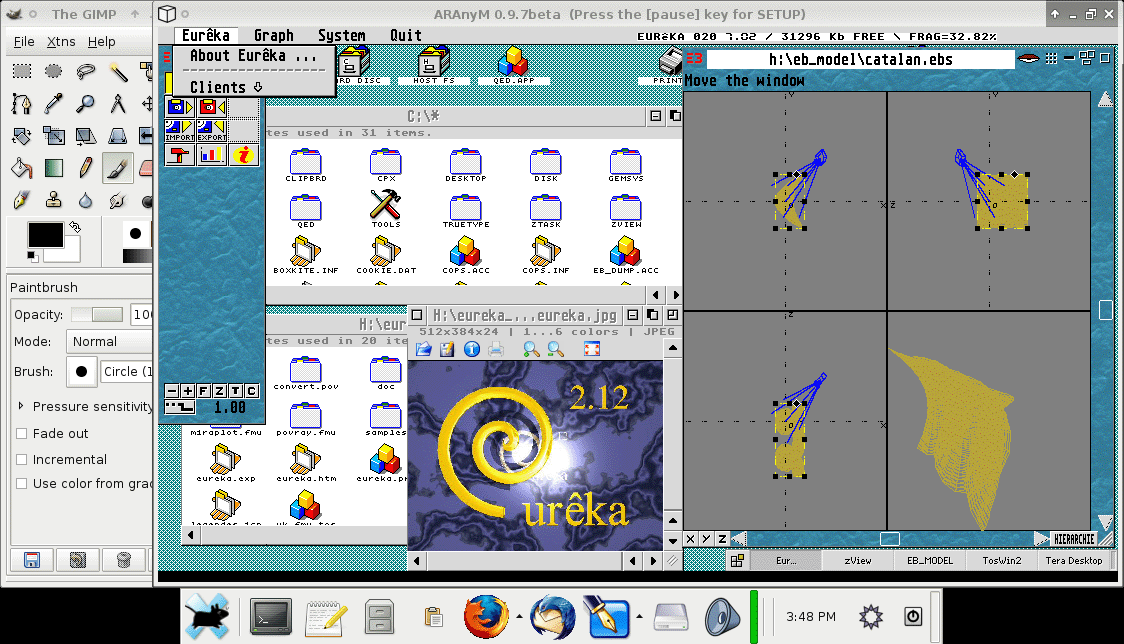
Task: Select GIMP's Rectangle Select tool
Action: [22, 71]
